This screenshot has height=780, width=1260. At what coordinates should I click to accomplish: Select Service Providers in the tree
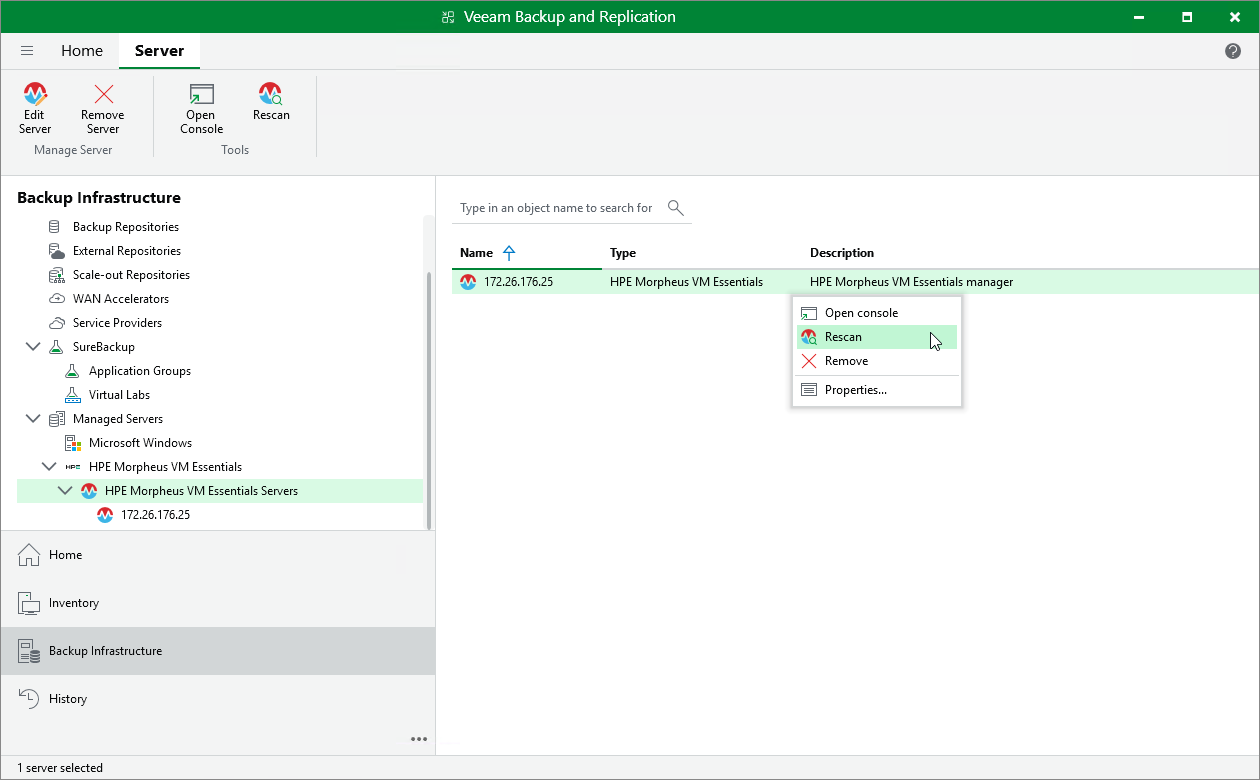tap(117, 323)
